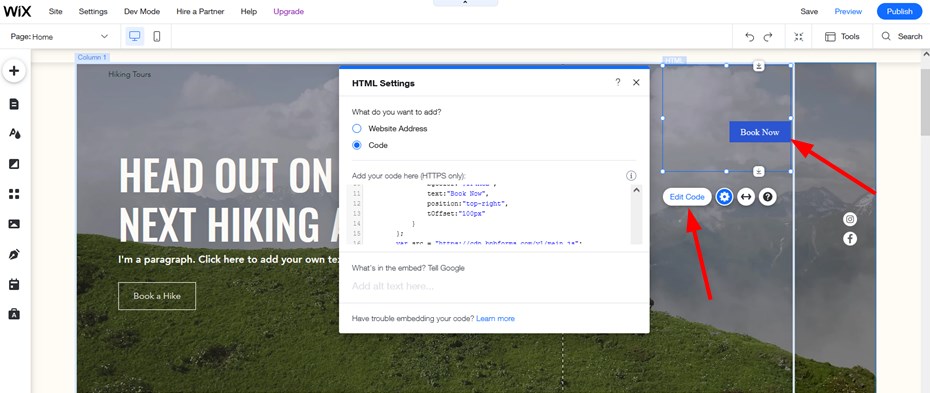Open the Page: Home dropdown
The image size is (930, 393).
[x=59, y=36]
